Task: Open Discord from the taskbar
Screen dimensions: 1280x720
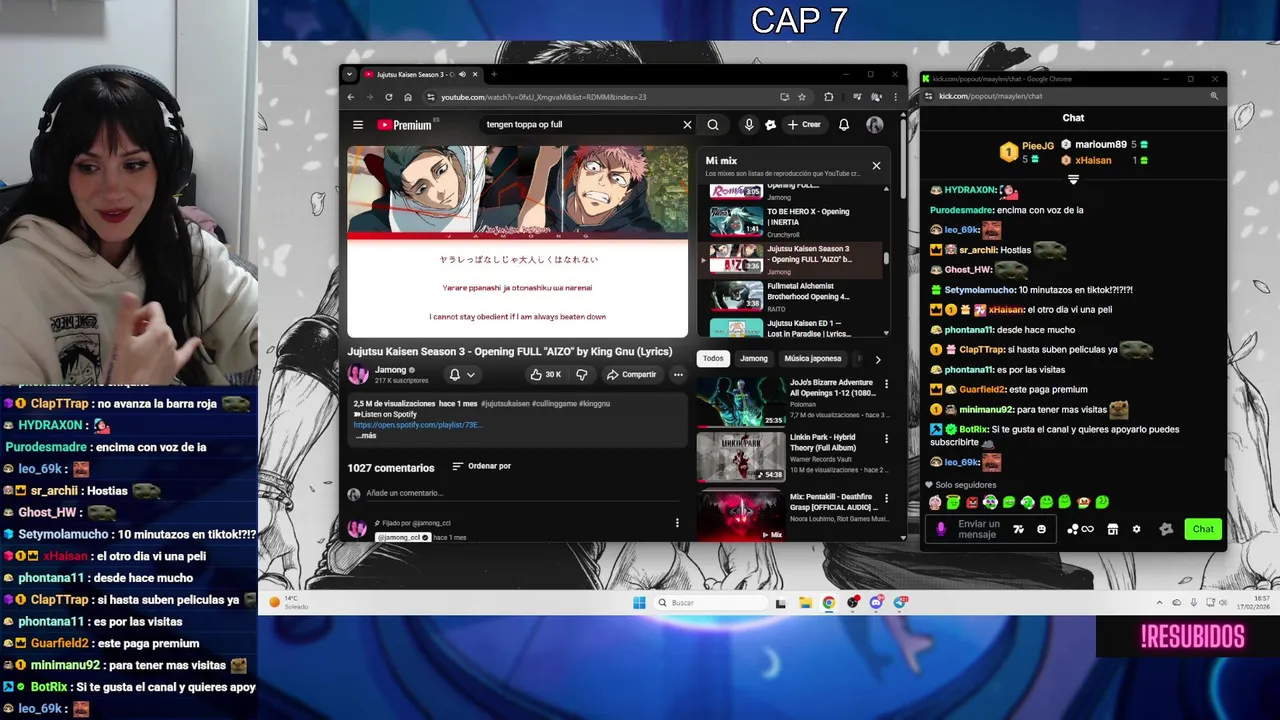Action: [x=877, y=602]
